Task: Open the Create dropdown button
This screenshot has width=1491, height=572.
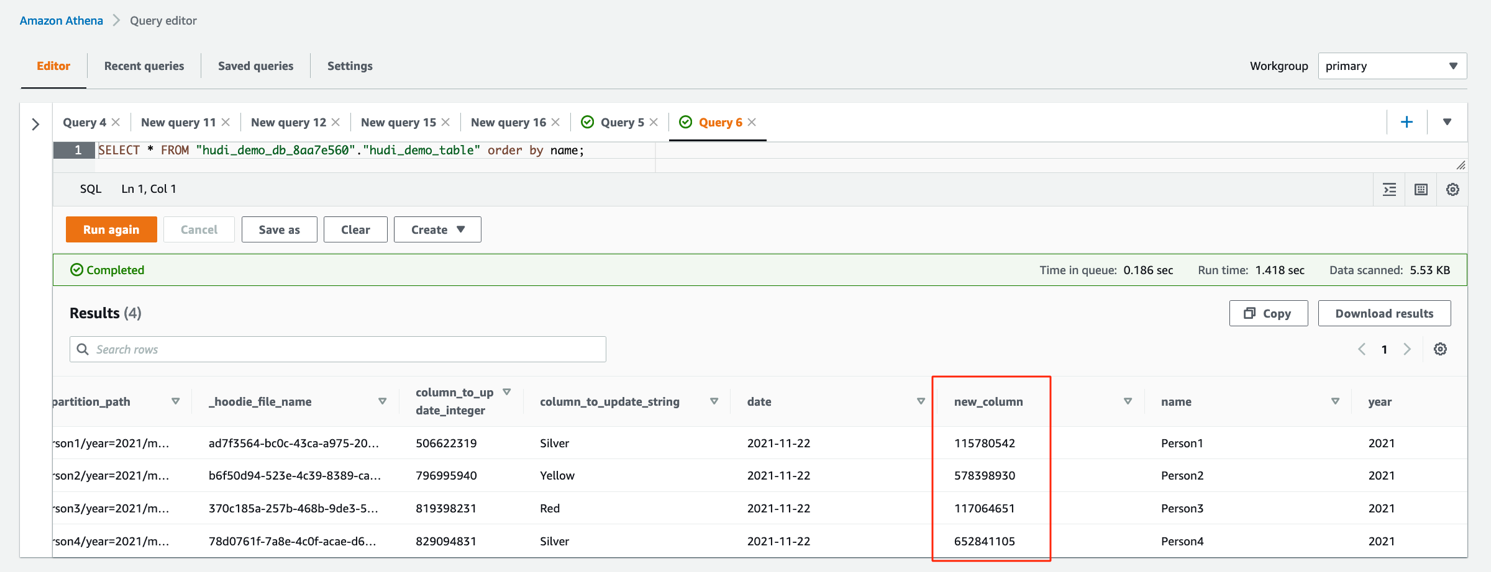Action: pyautogui.click(x=437, y=229)
